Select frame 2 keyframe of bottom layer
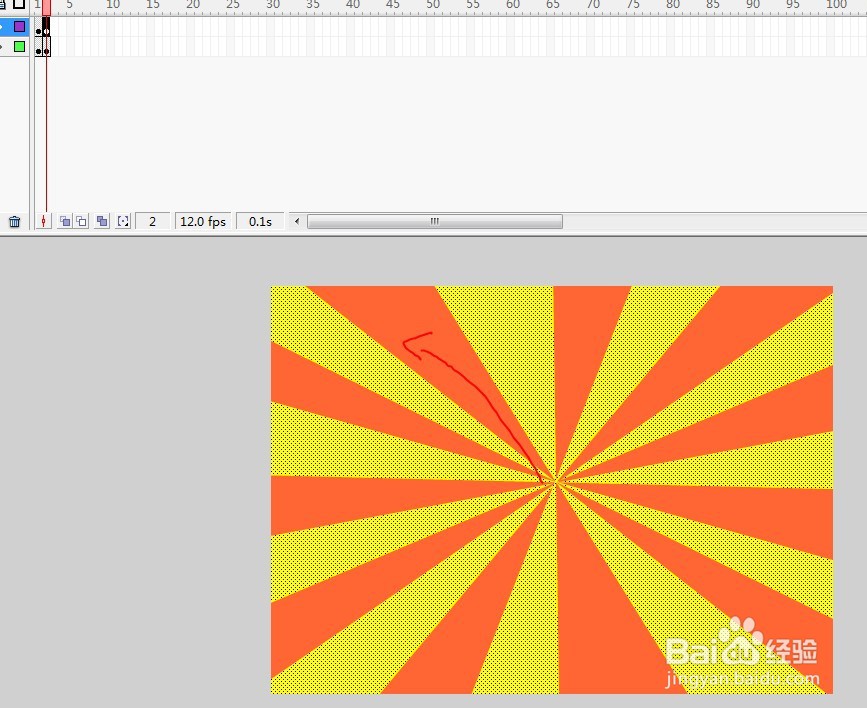 point(46,47)
